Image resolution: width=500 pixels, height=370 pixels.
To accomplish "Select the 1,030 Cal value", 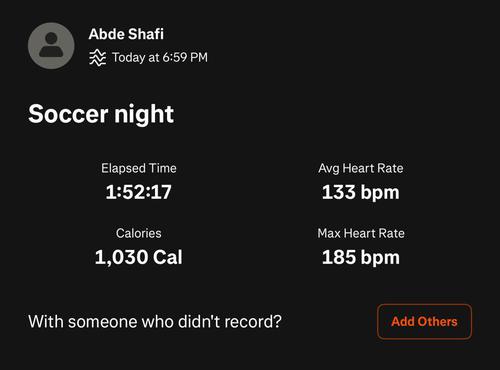I will click(139, 257).
